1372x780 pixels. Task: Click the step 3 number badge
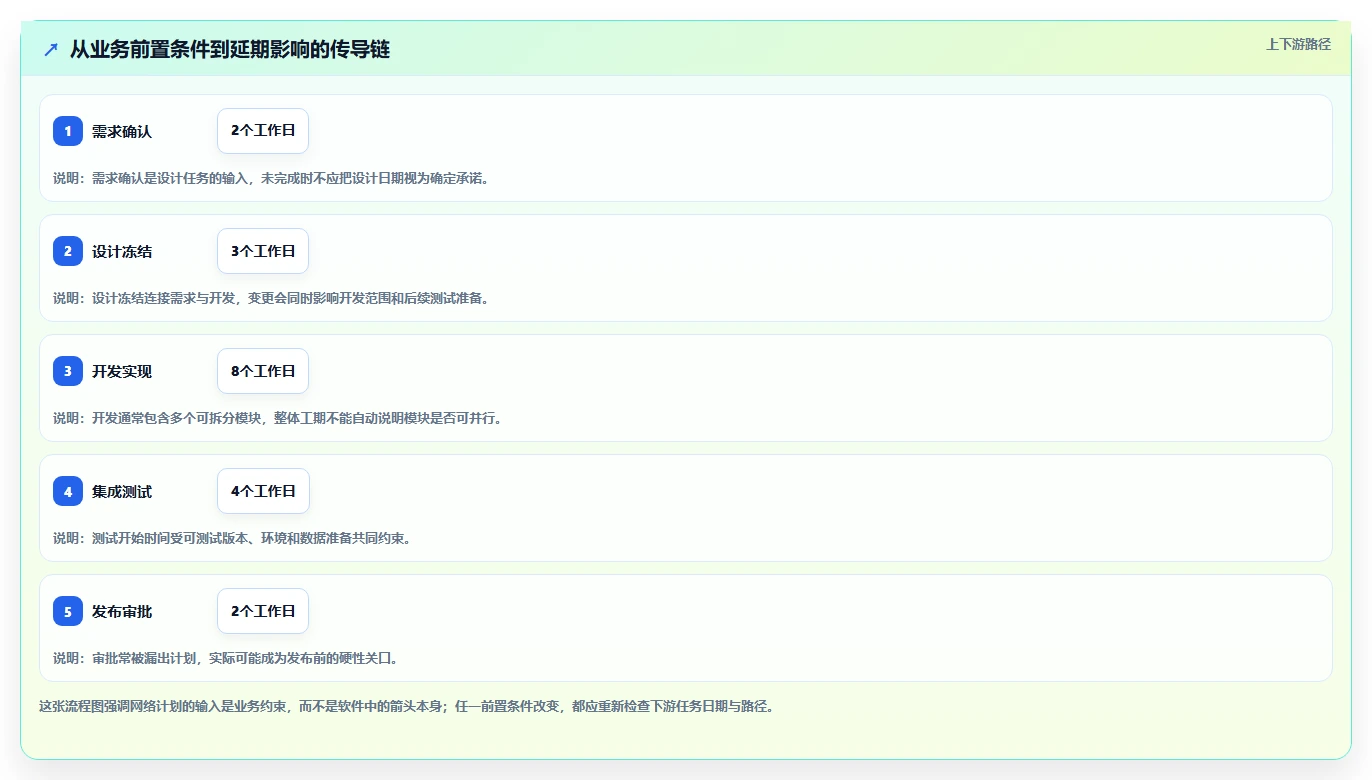tap(68, 371)
